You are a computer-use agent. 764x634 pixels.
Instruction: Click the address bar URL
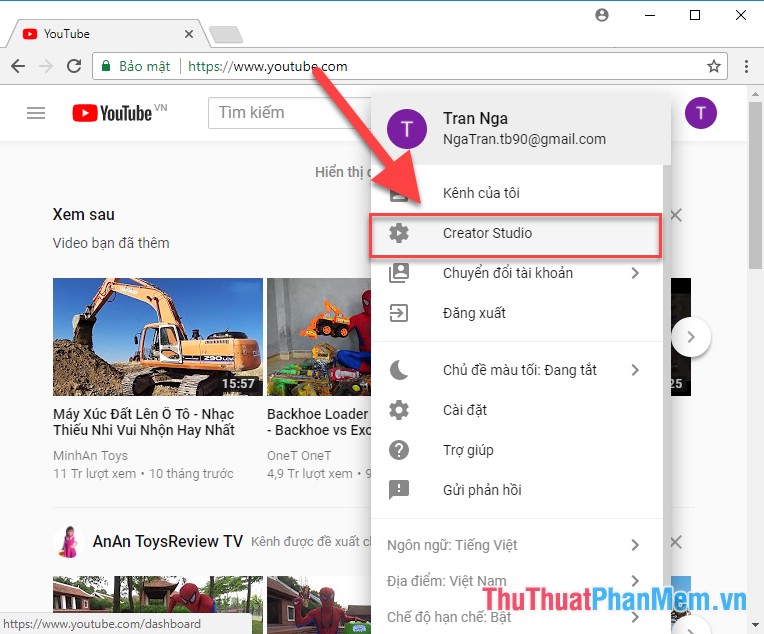click(x=267, y=66)
